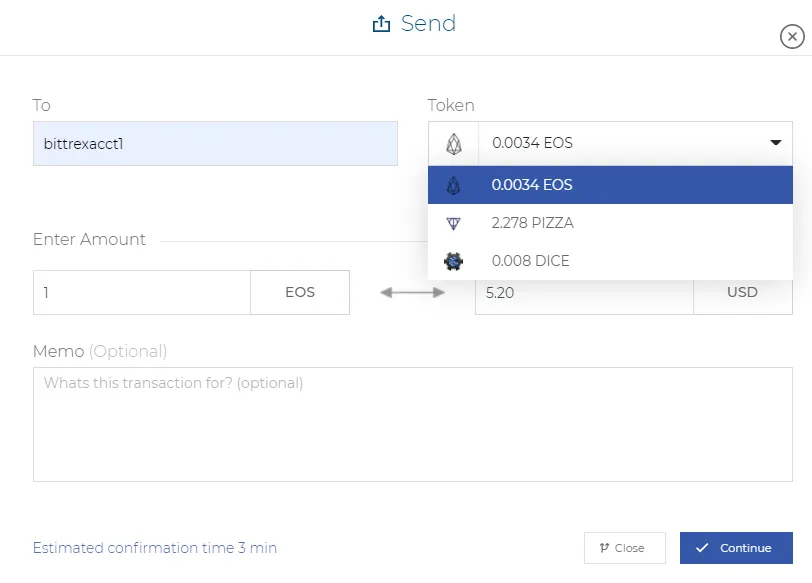The width and height of the screenshot is (812, 583).
Task: Open the Token combo box showing 0.0034 EOS
Action: tap(610, 143)
